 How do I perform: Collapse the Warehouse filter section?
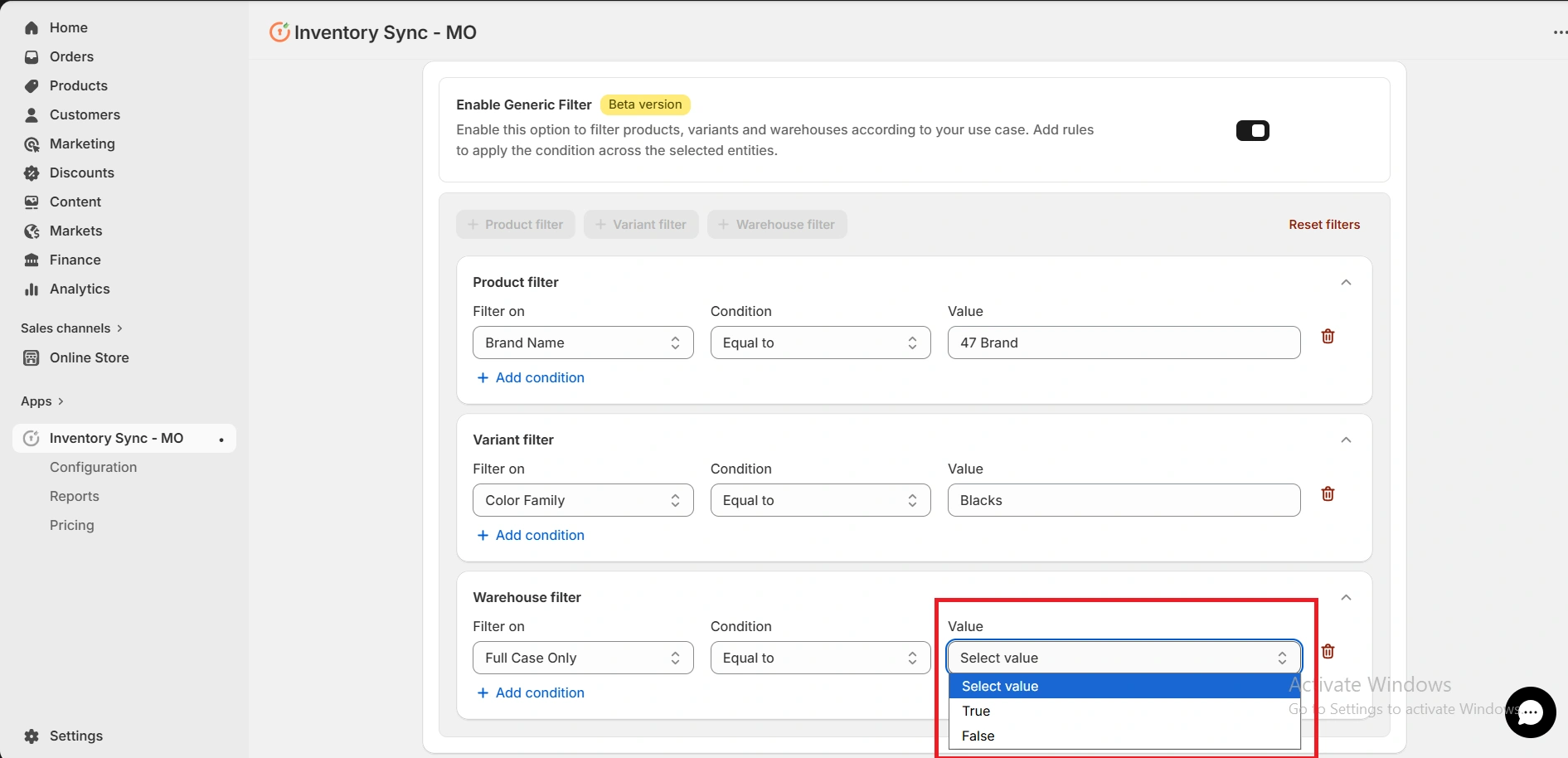(x=1346, y=597)
